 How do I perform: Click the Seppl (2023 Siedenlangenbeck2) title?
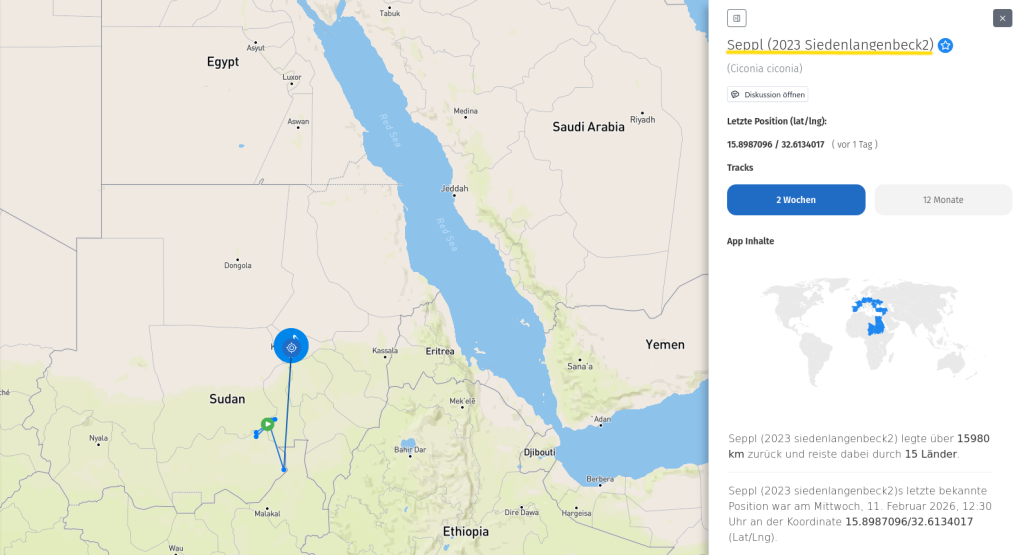click(830, 45)
